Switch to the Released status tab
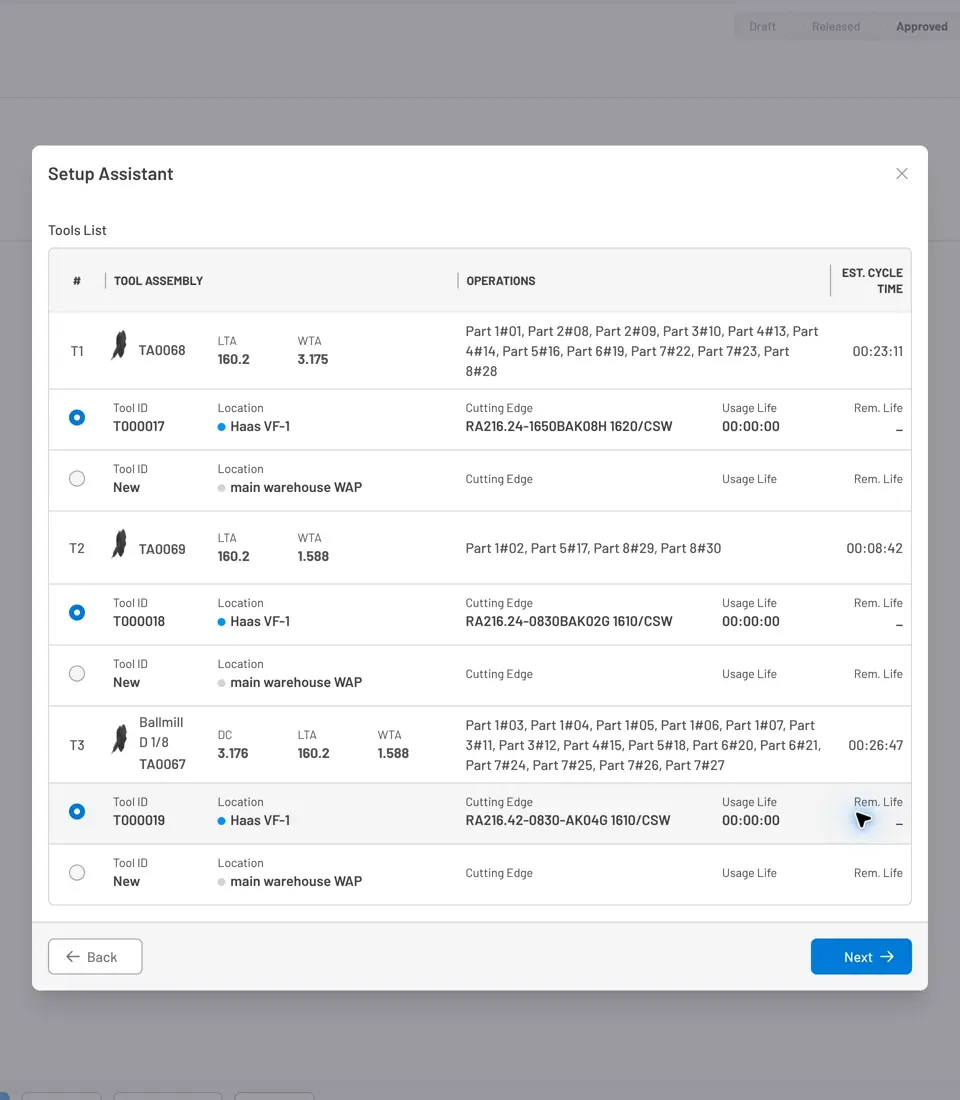This screenshot has height=1100, width=960. click(836, 27)
